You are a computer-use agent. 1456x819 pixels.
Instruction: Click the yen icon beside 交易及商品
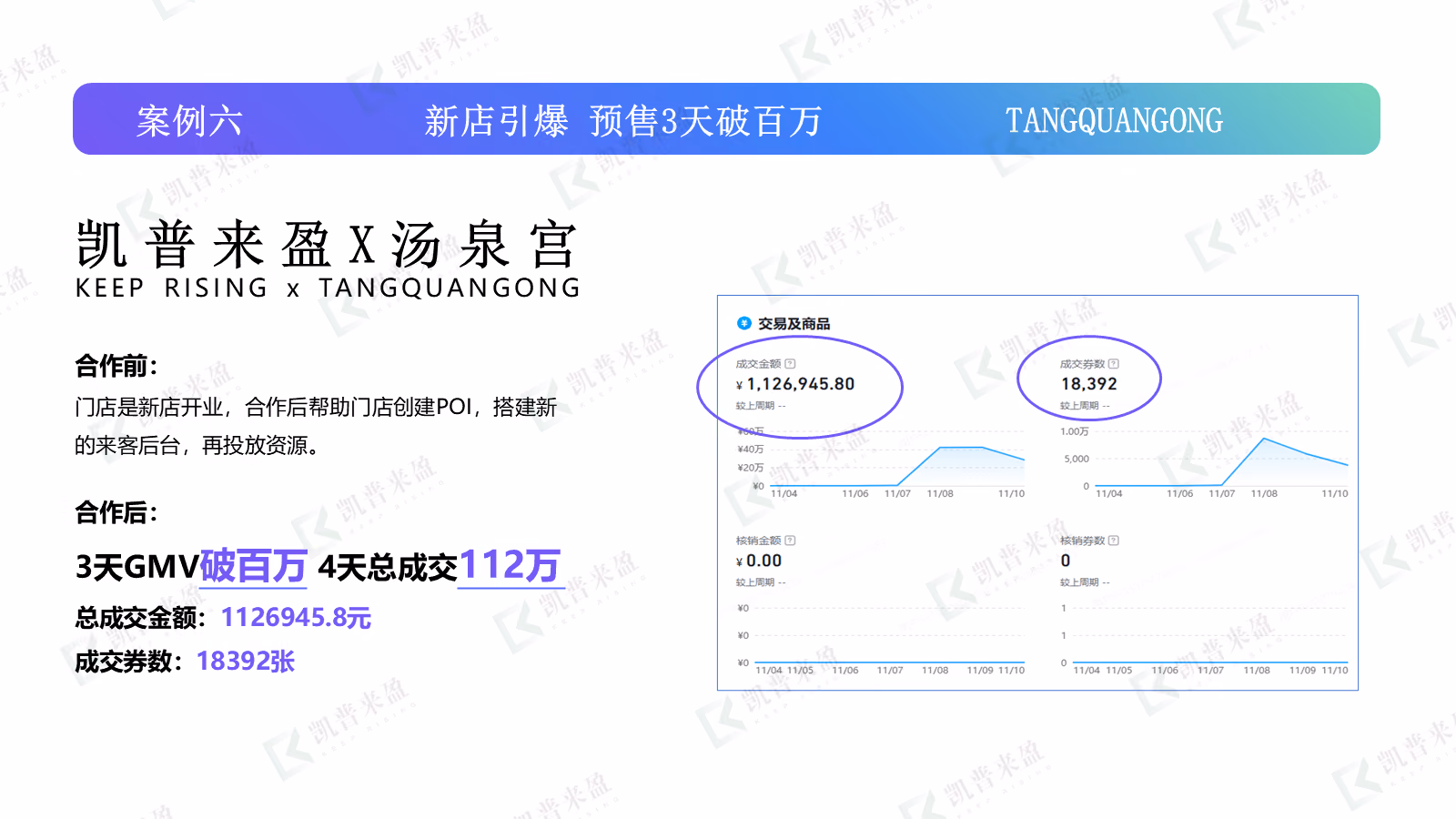(743, 323)
